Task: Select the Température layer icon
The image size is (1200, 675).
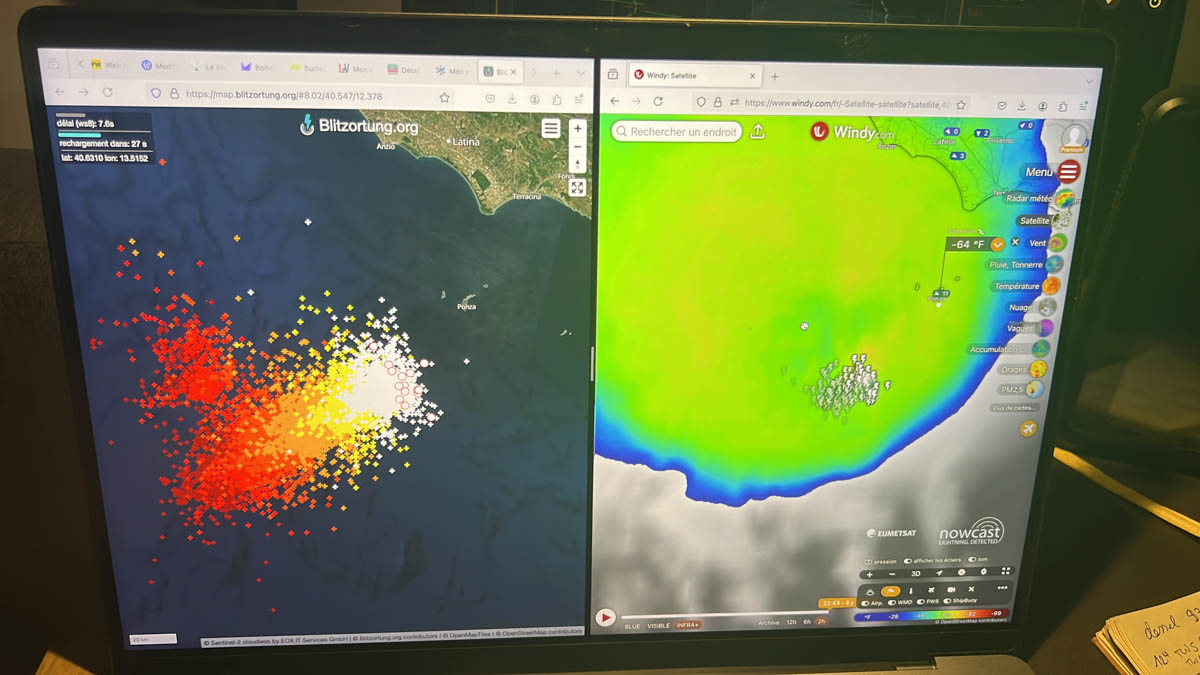Action: [1051, 286]
